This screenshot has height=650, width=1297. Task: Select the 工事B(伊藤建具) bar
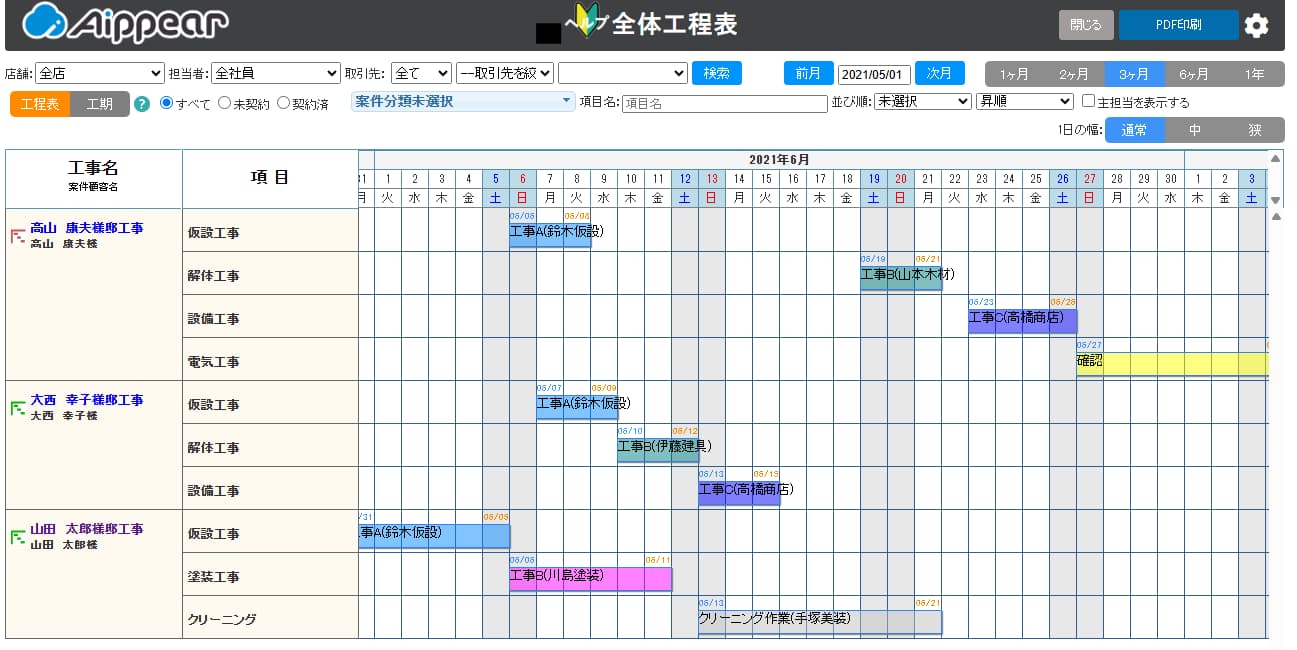(x=658, y=450)
